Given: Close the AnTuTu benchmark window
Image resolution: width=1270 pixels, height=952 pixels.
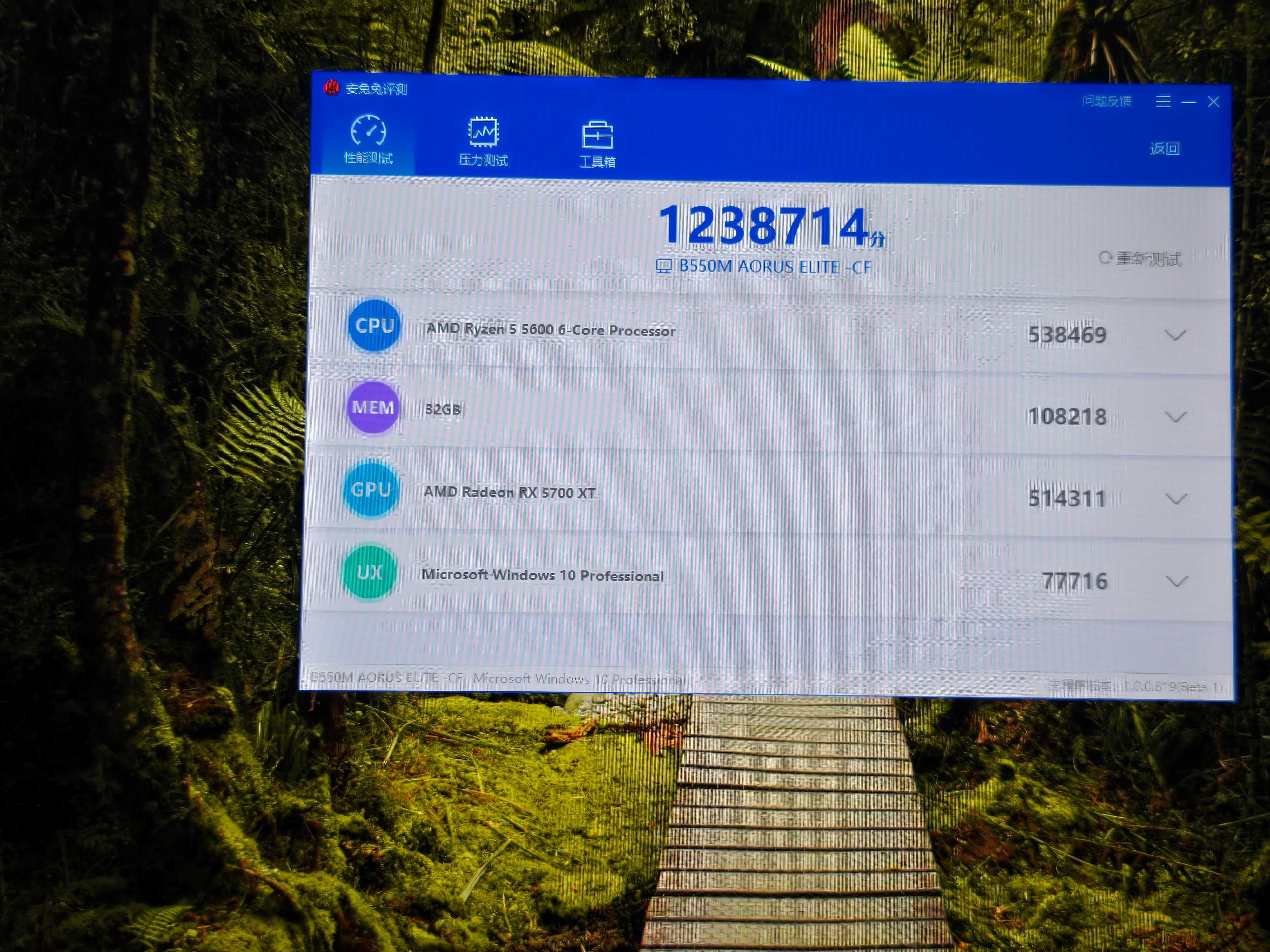Looking at the screenshot, I should click(1213, 102).
